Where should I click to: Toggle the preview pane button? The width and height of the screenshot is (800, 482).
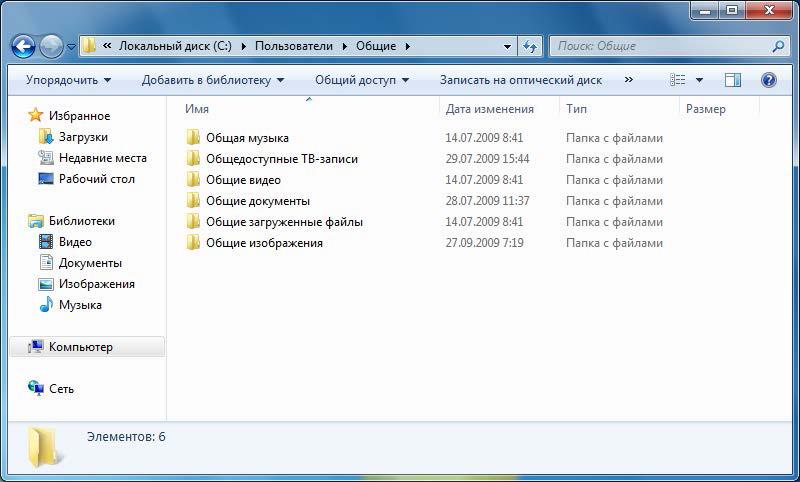tap(733, 80)
